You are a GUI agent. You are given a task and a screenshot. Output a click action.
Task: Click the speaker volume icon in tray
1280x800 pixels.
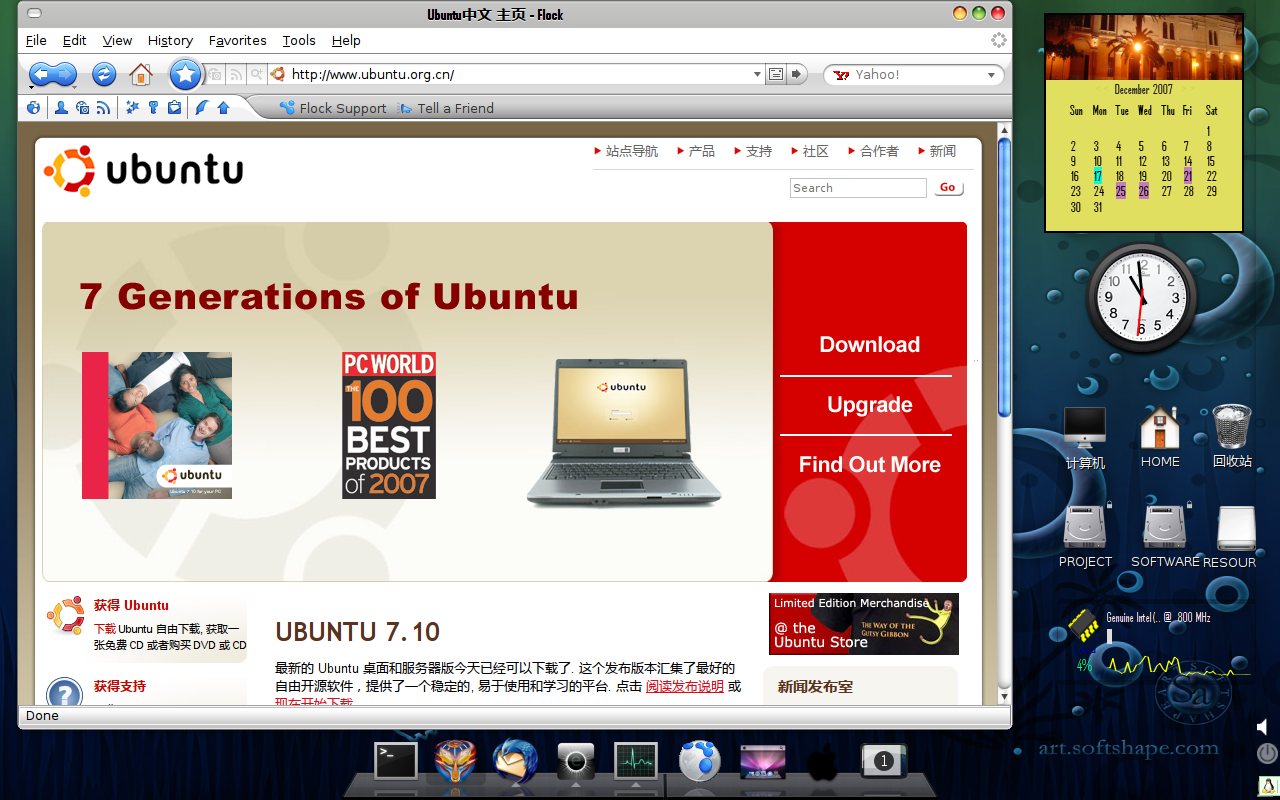click(x=1263, y=726)
